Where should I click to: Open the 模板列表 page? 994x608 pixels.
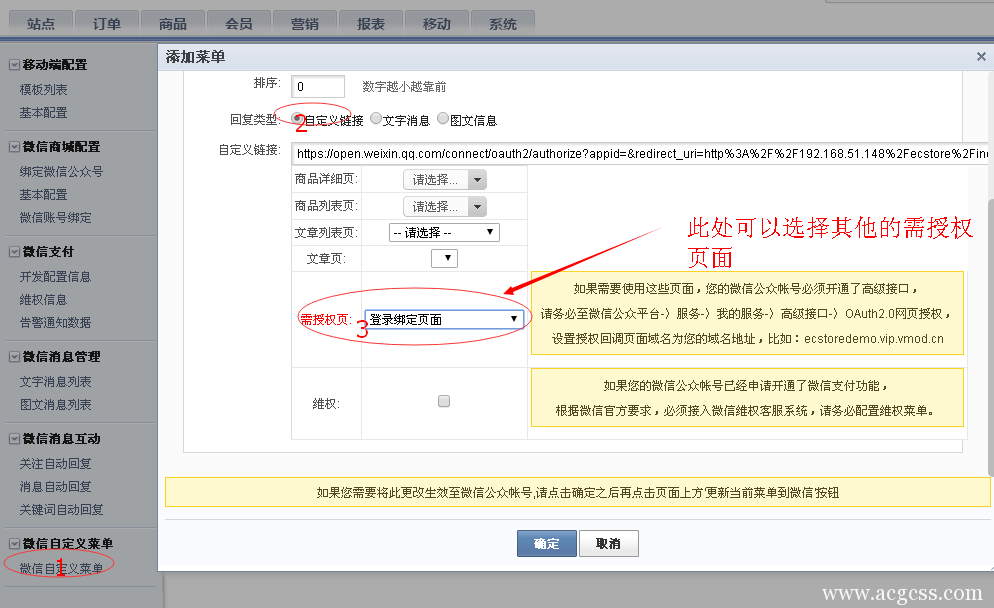click(42, 89)
